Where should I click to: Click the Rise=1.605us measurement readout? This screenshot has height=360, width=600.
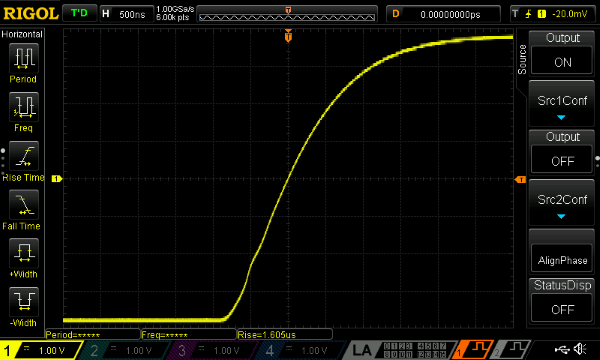click(285, 335)
